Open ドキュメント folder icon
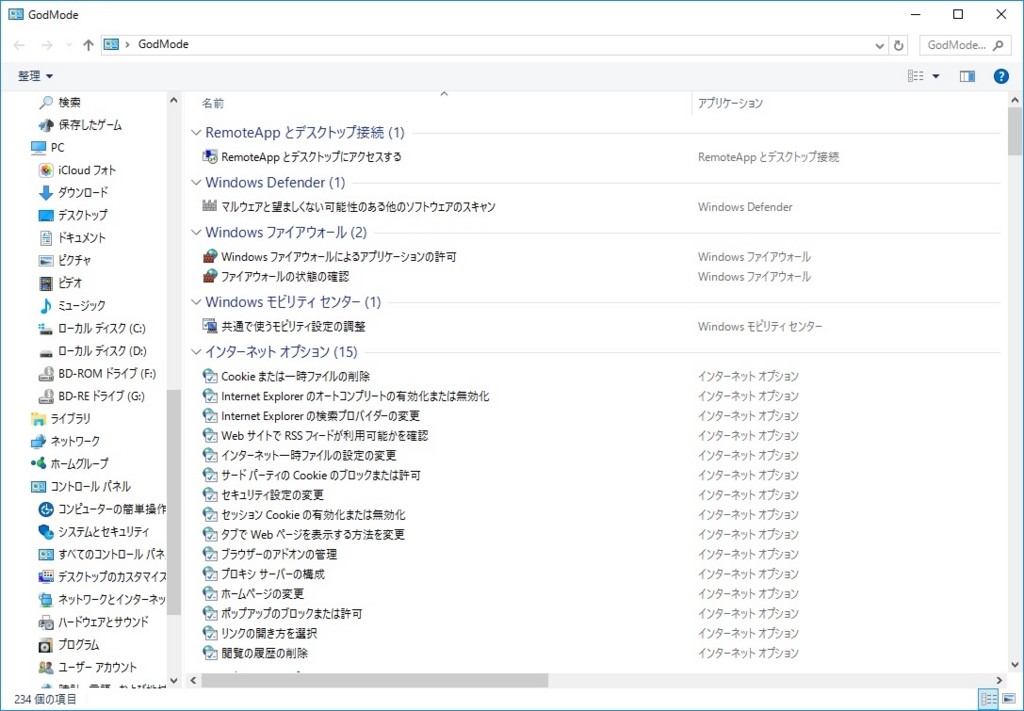The width and height of the screenshot is (1024, 711). pyautogui.click(x=46, y=238)
